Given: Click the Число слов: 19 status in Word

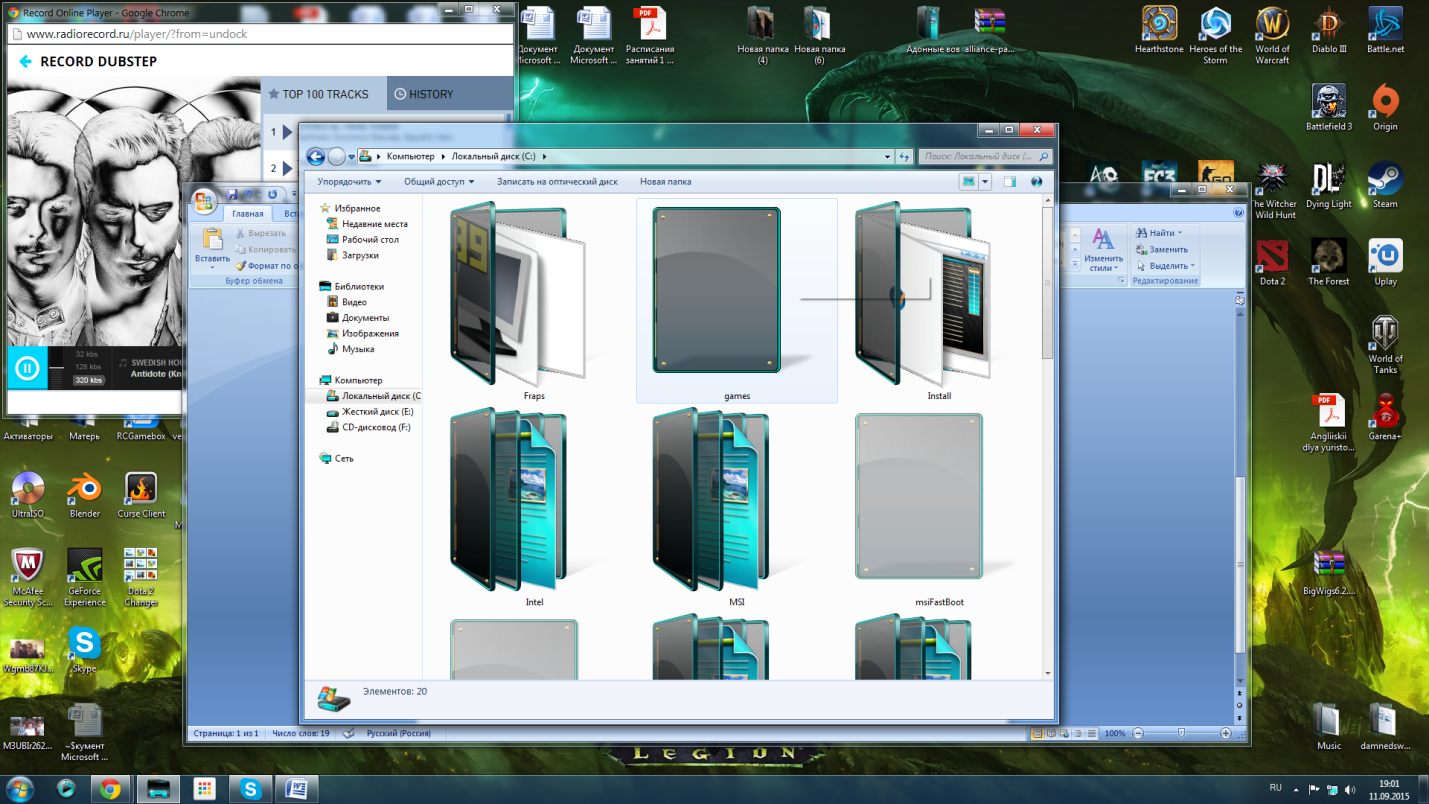Looking at the screenshot, I should (x=301, y=733).
